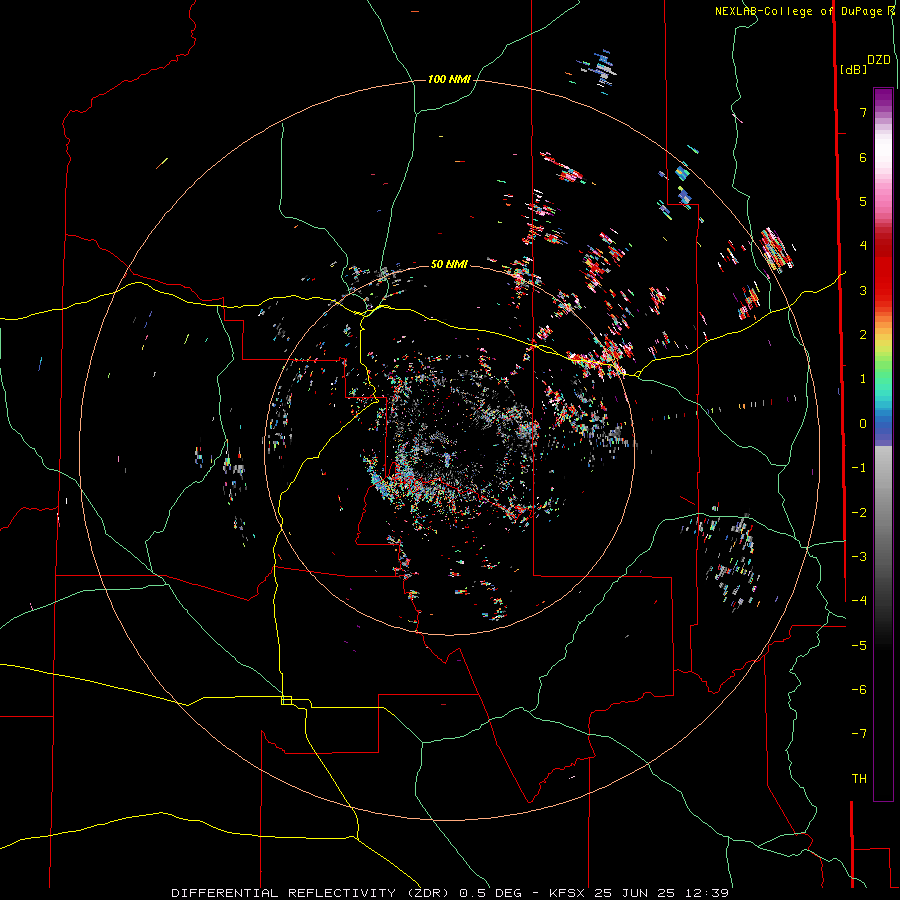This screenshot has height=900, width=900.
Task: Click the ZDR color scale bar
Action: [x=883, y=444]
